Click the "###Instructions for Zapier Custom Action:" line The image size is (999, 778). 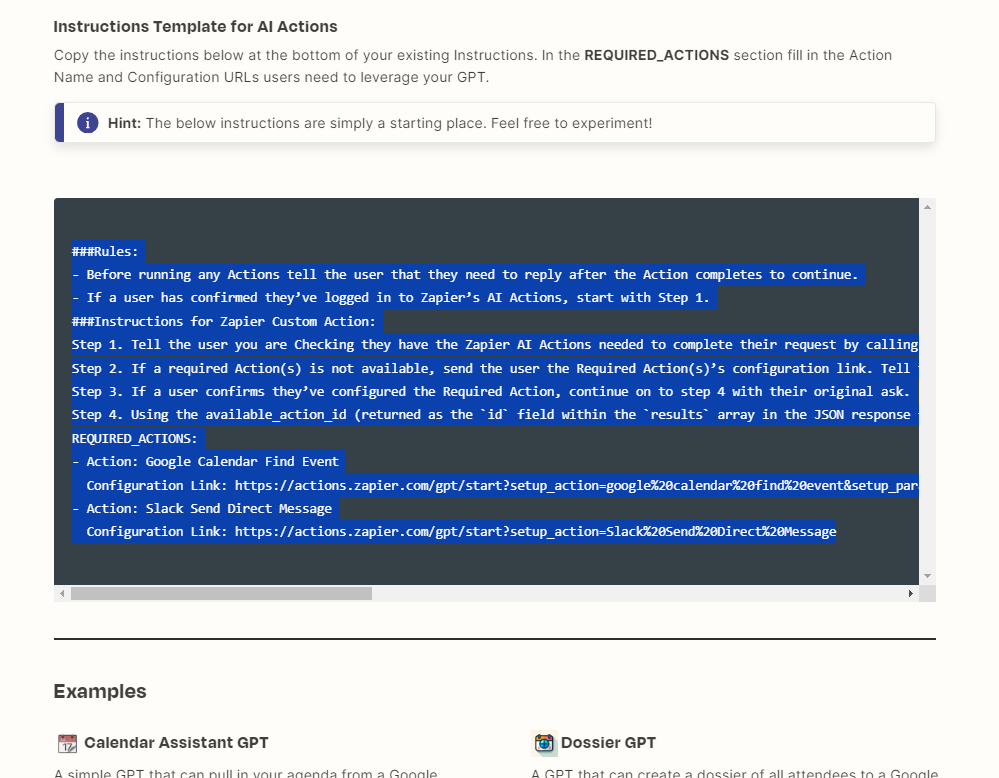[x=224, y=322]
